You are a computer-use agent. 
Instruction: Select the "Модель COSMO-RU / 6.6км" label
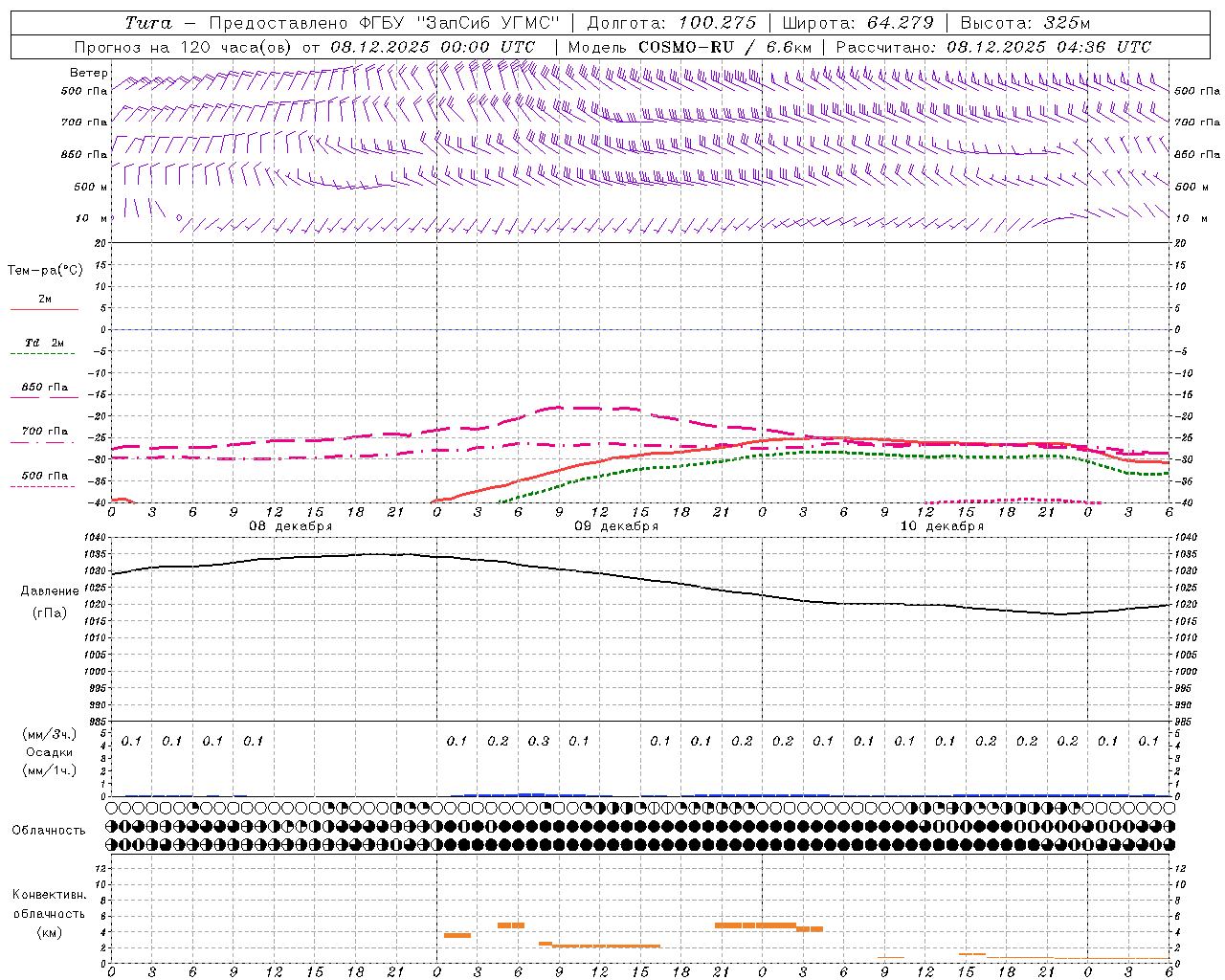click(x=690, y=47)
